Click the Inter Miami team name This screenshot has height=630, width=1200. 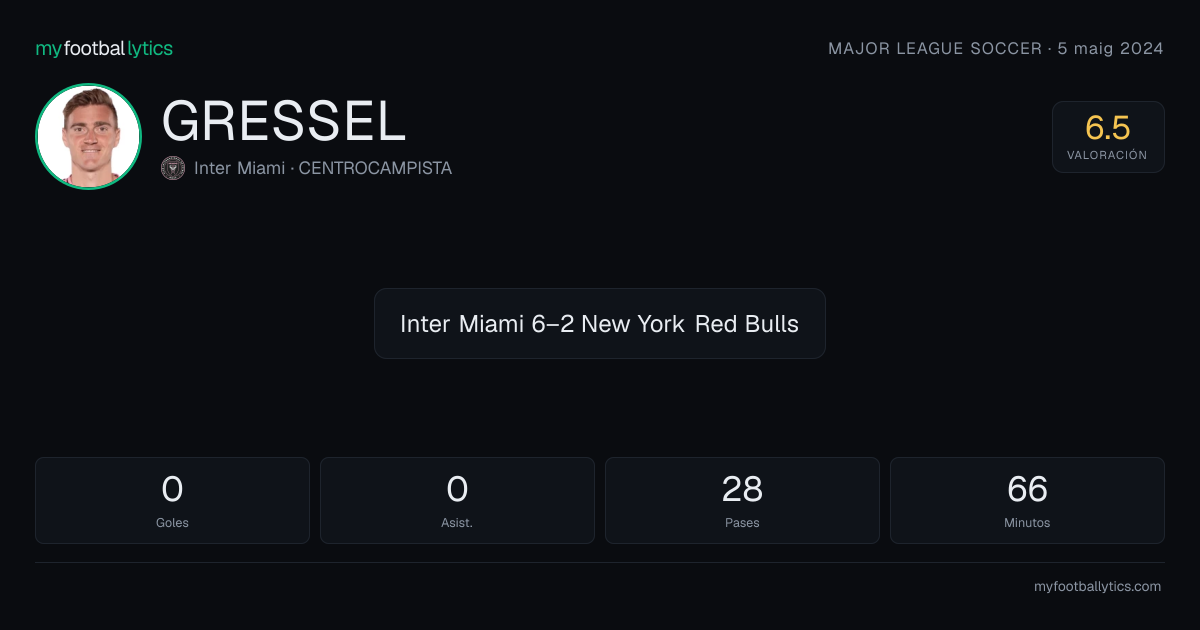click(x=241, y=168)
